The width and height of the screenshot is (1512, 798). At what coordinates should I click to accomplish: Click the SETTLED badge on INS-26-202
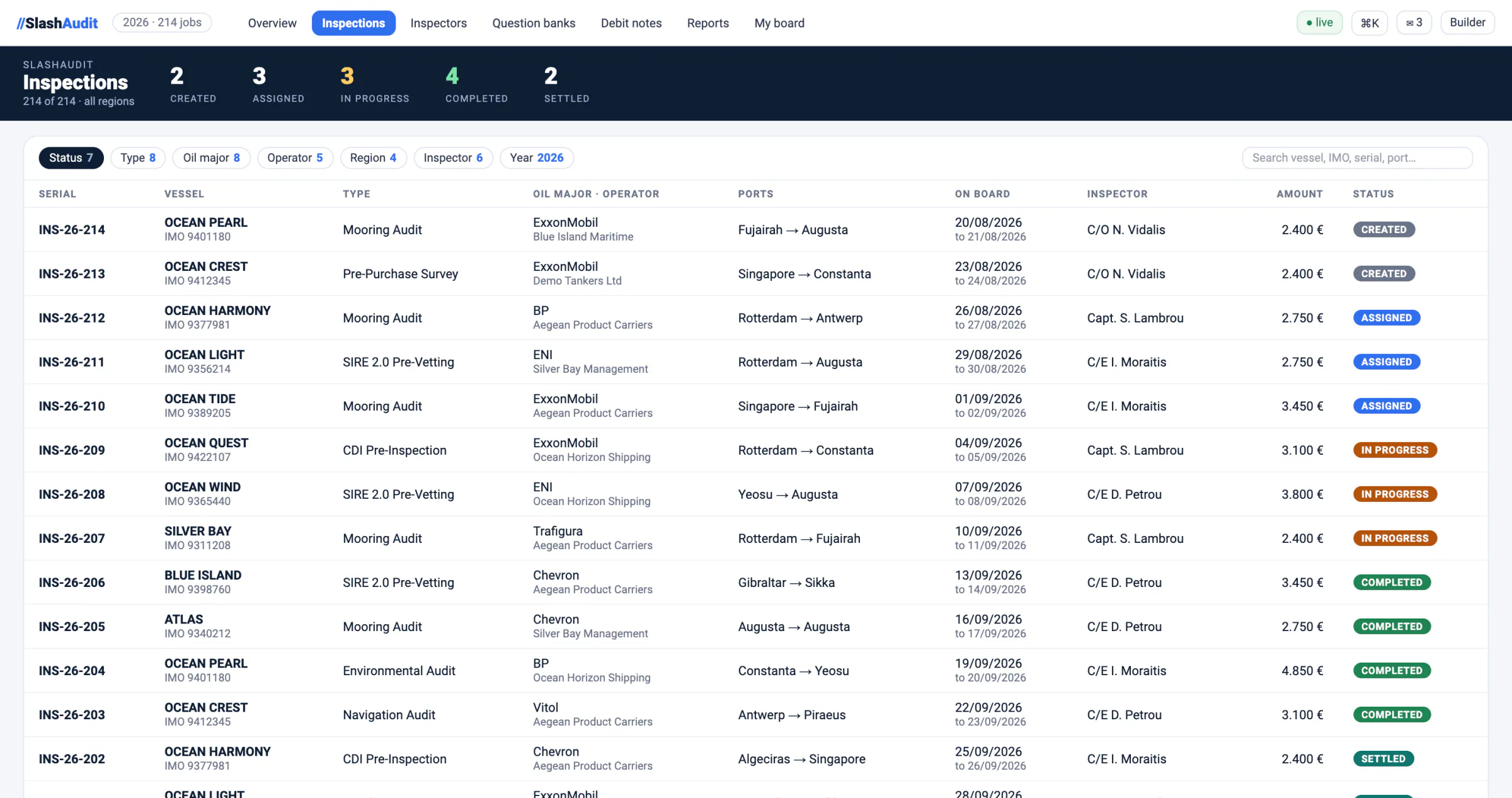click(1383, 759)
